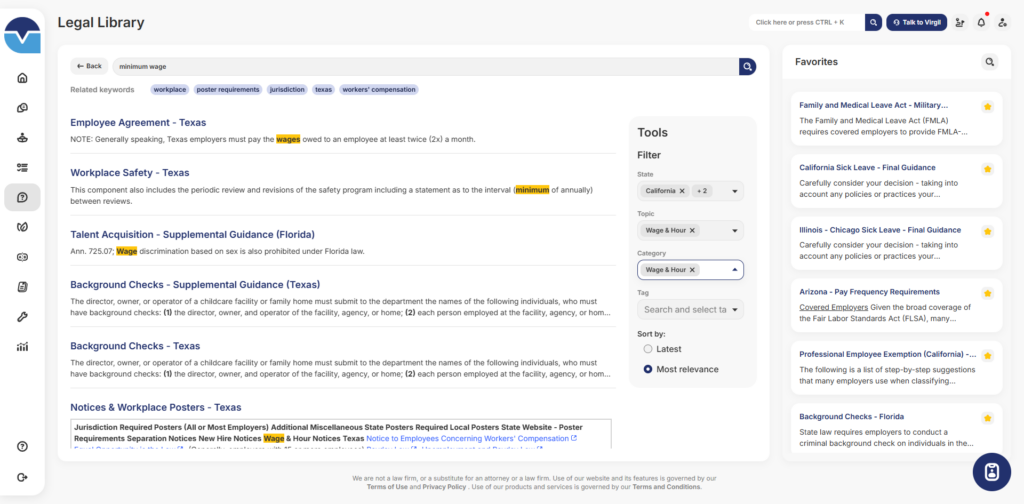Image resolution: width=1024 pixels, height=504 pixels.
Task: Expand the State filter dropdown
Action: (x=735, y=191)
